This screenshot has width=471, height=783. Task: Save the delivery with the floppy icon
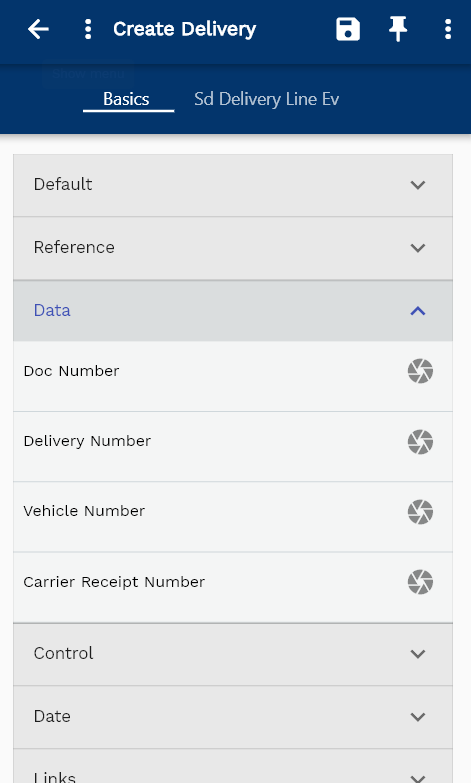point(348,29)
